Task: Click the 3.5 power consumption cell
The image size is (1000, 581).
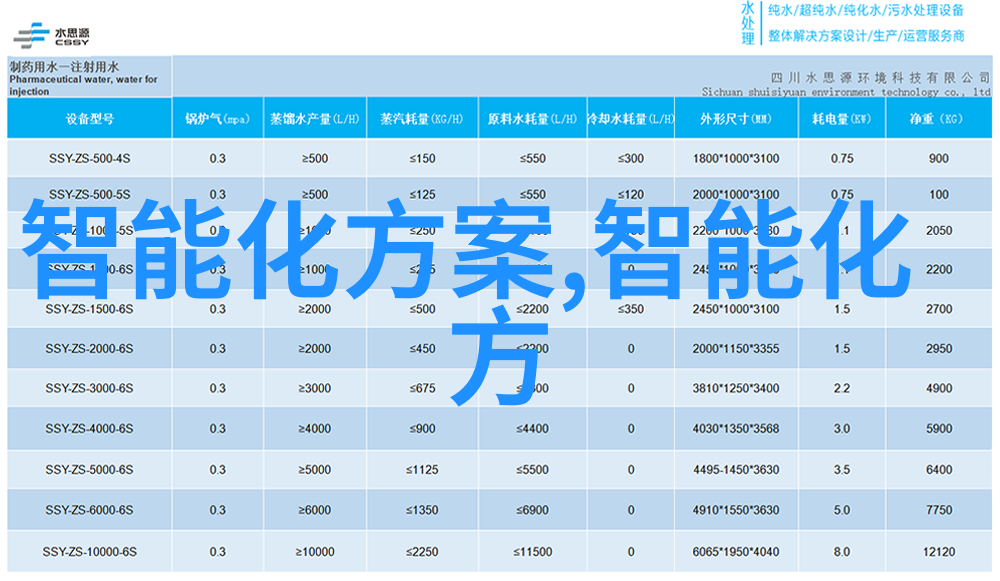Action: 842,470
